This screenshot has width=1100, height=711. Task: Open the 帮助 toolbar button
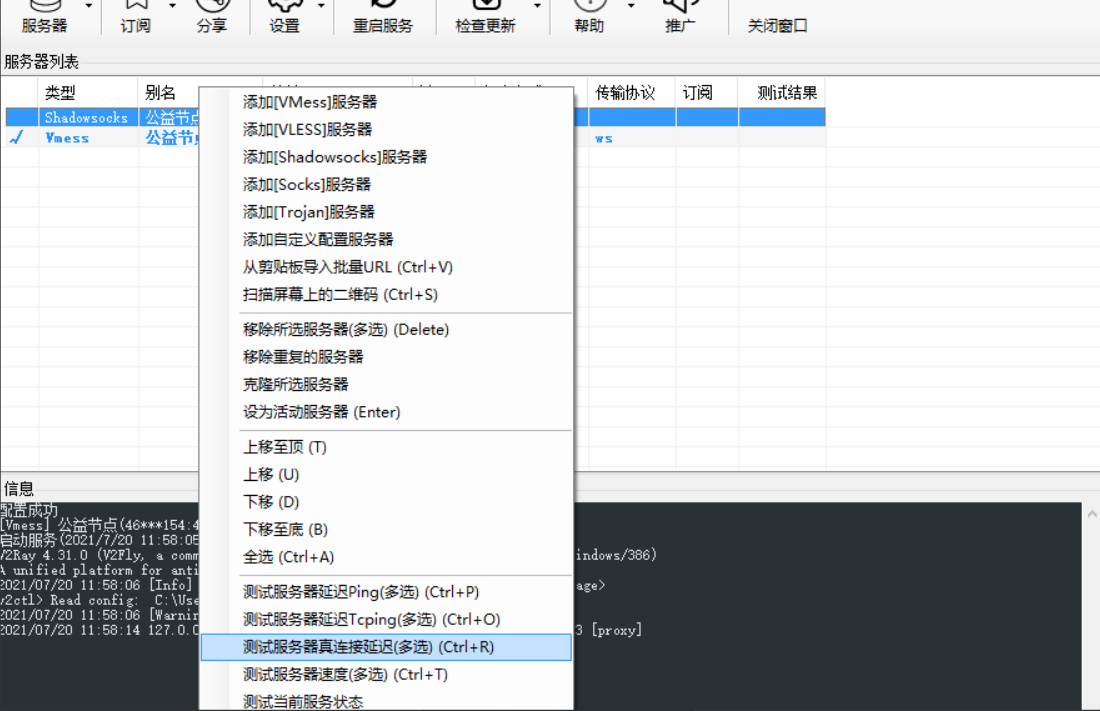tap(589, 18)
